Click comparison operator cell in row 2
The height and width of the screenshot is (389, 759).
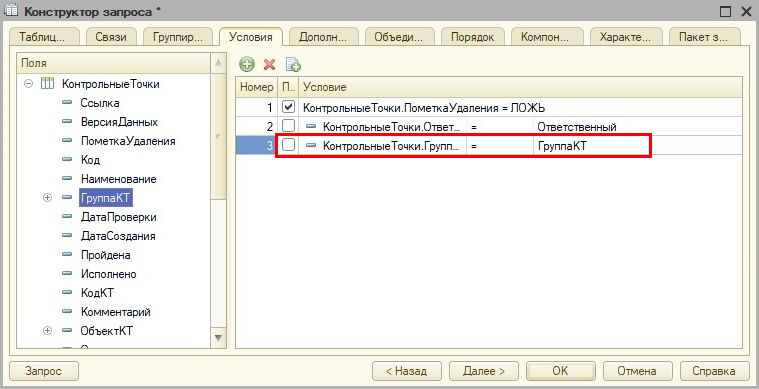click(500, 127)
